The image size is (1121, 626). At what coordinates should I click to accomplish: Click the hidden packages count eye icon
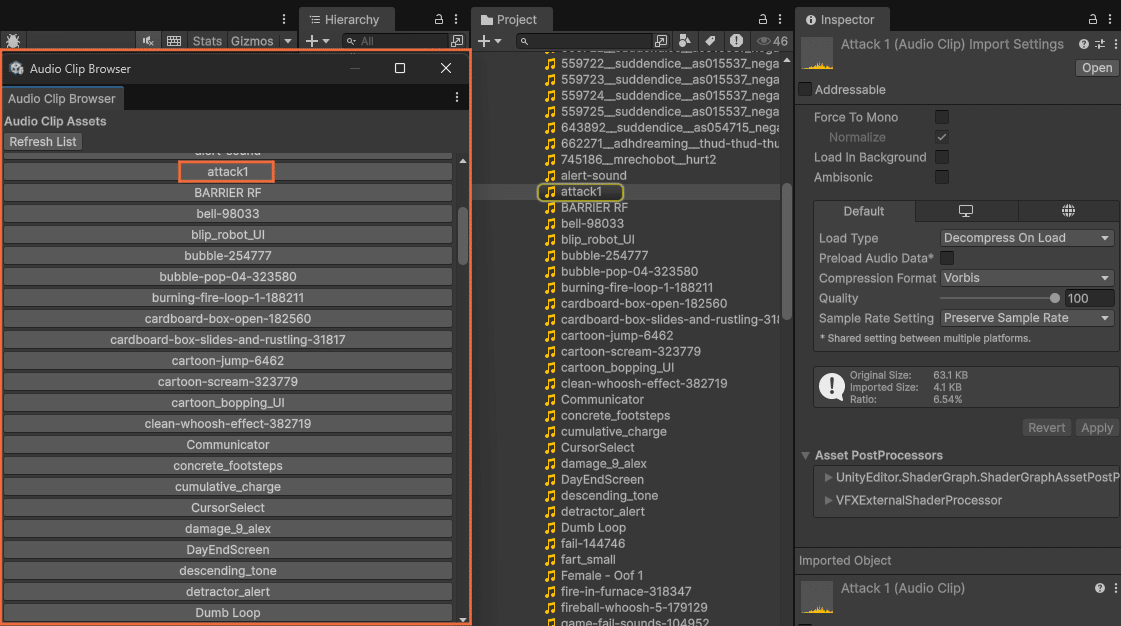point(764,41)
